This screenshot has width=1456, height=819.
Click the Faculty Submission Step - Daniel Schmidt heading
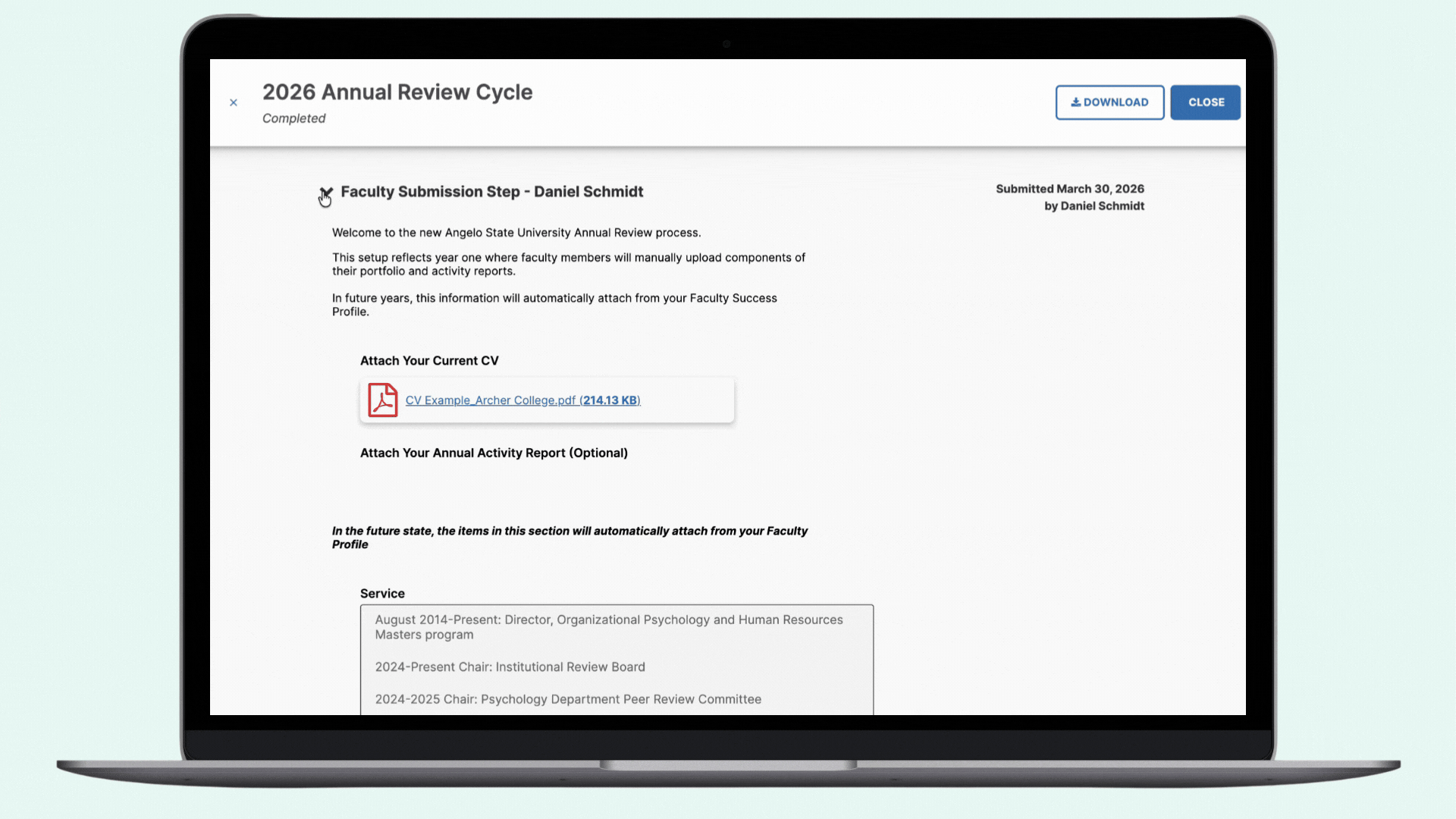pyautogui.click(x=491, y=192)
